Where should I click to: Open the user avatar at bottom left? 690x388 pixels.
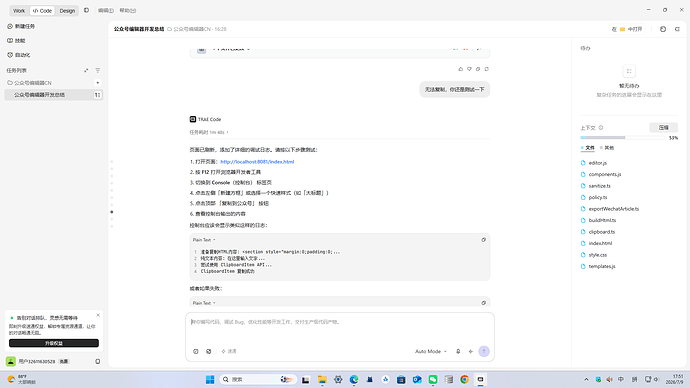pyautogui.click(x=11, y=361)
